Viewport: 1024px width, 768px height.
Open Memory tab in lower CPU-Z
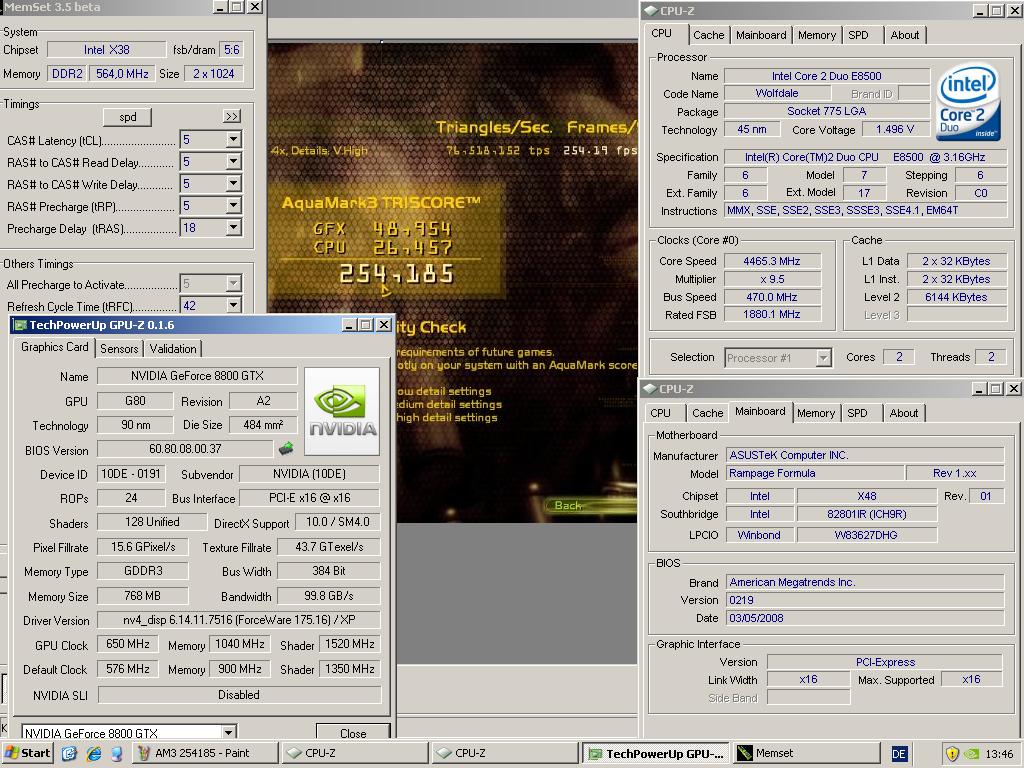click(816, 413)
